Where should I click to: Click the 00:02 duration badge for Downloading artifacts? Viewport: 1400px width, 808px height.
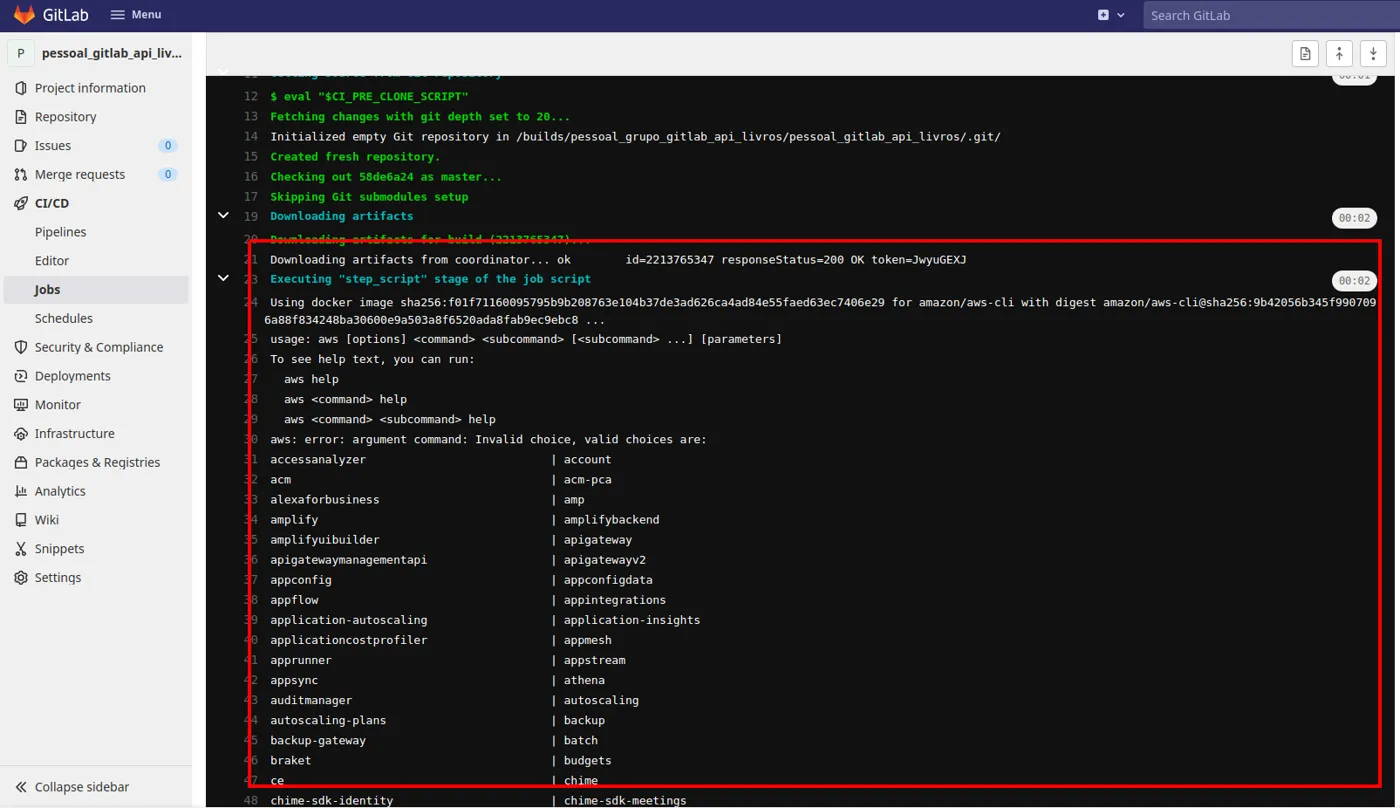coord(1354,218)
